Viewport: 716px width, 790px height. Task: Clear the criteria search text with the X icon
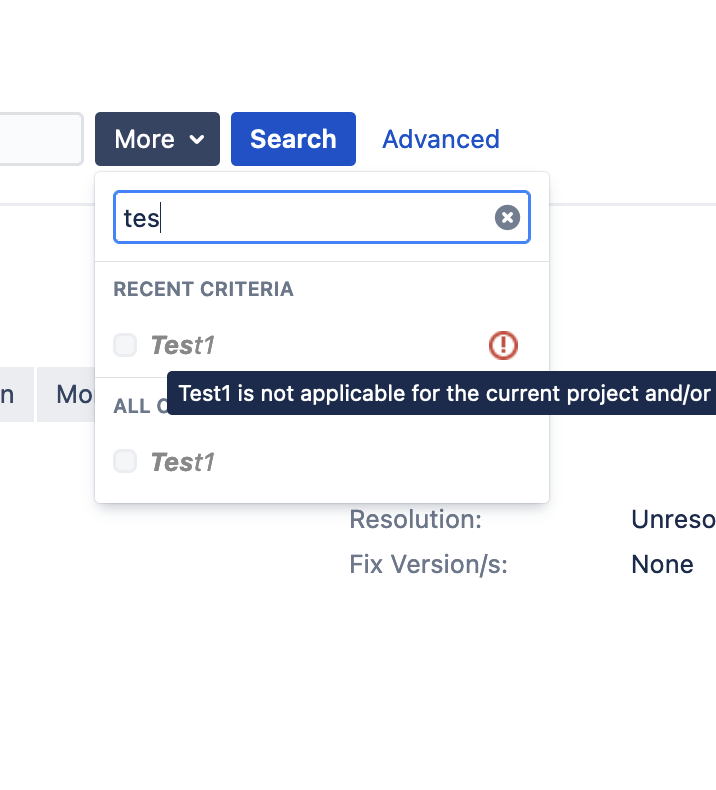(507, 218)
